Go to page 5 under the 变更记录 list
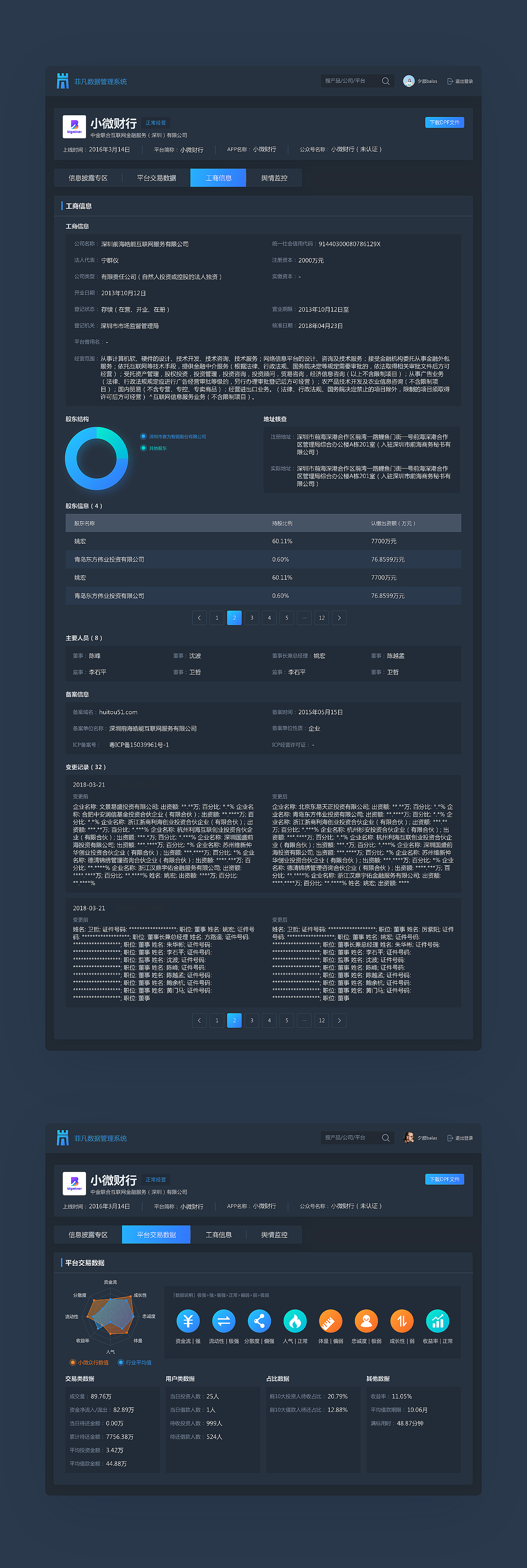Image resolution: width=527 pixels, height=1568 pixels. [287, 1020]
